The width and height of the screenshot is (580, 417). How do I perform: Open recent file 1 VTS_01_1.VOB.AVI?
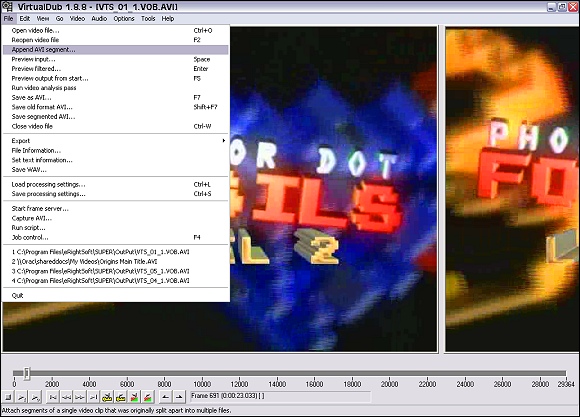(115, 252)
